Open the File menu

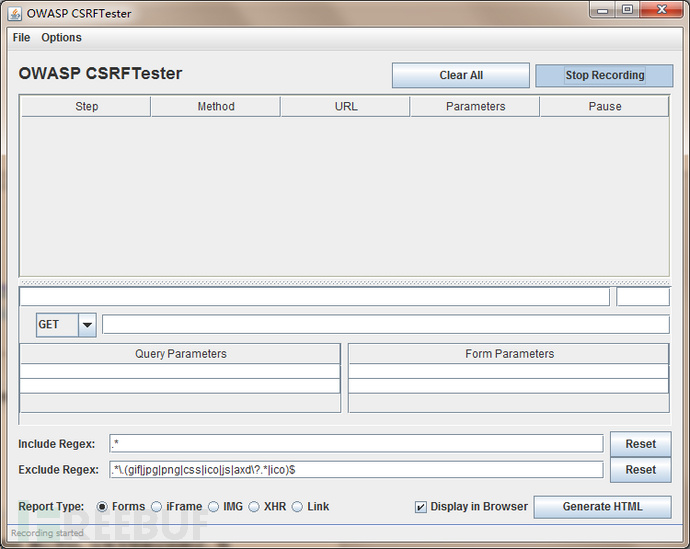pos(21,38)
